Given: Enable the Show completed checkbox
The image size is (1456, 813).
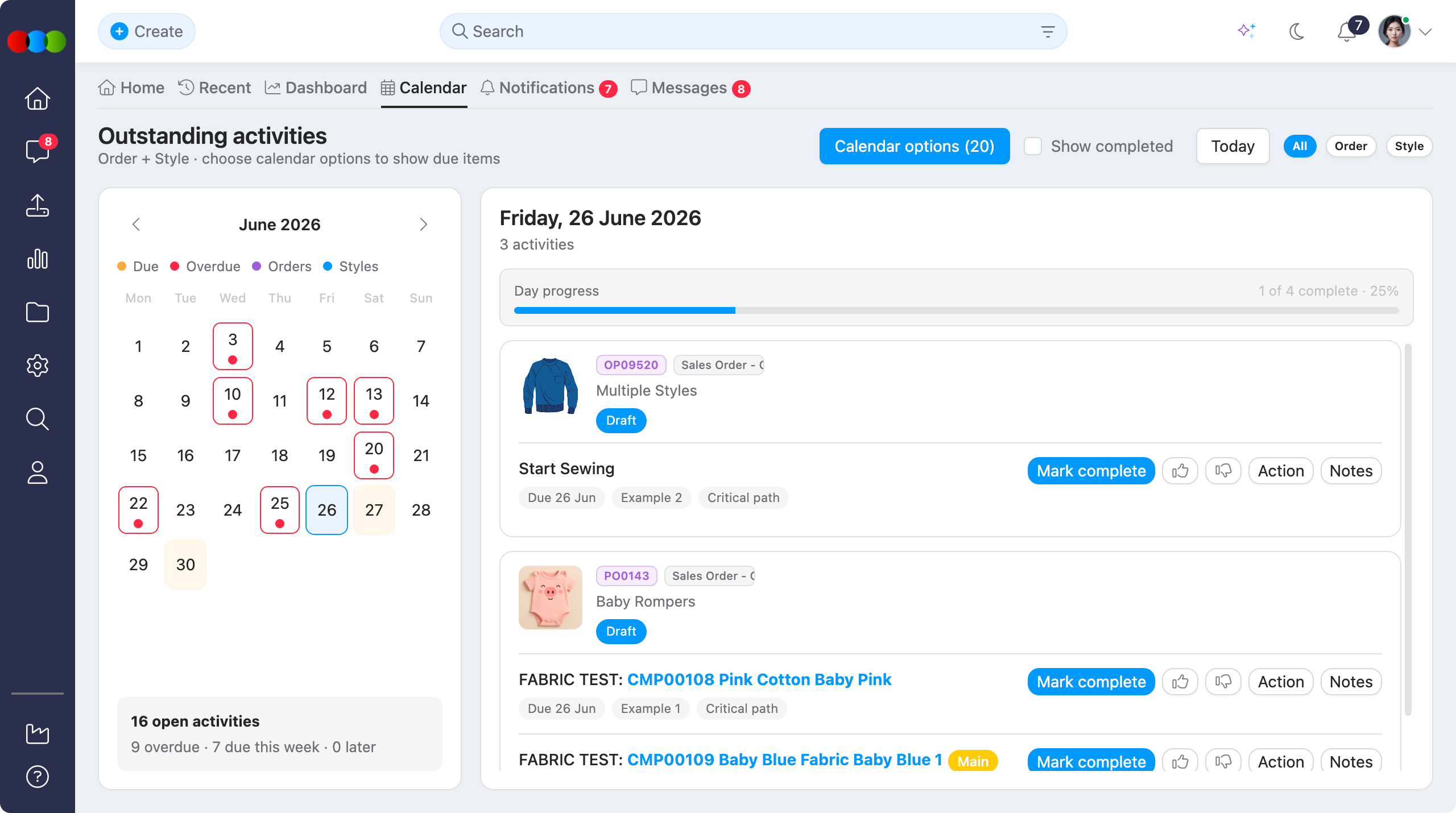Looking at the screenshot, I should click(x=1033, y=146).
